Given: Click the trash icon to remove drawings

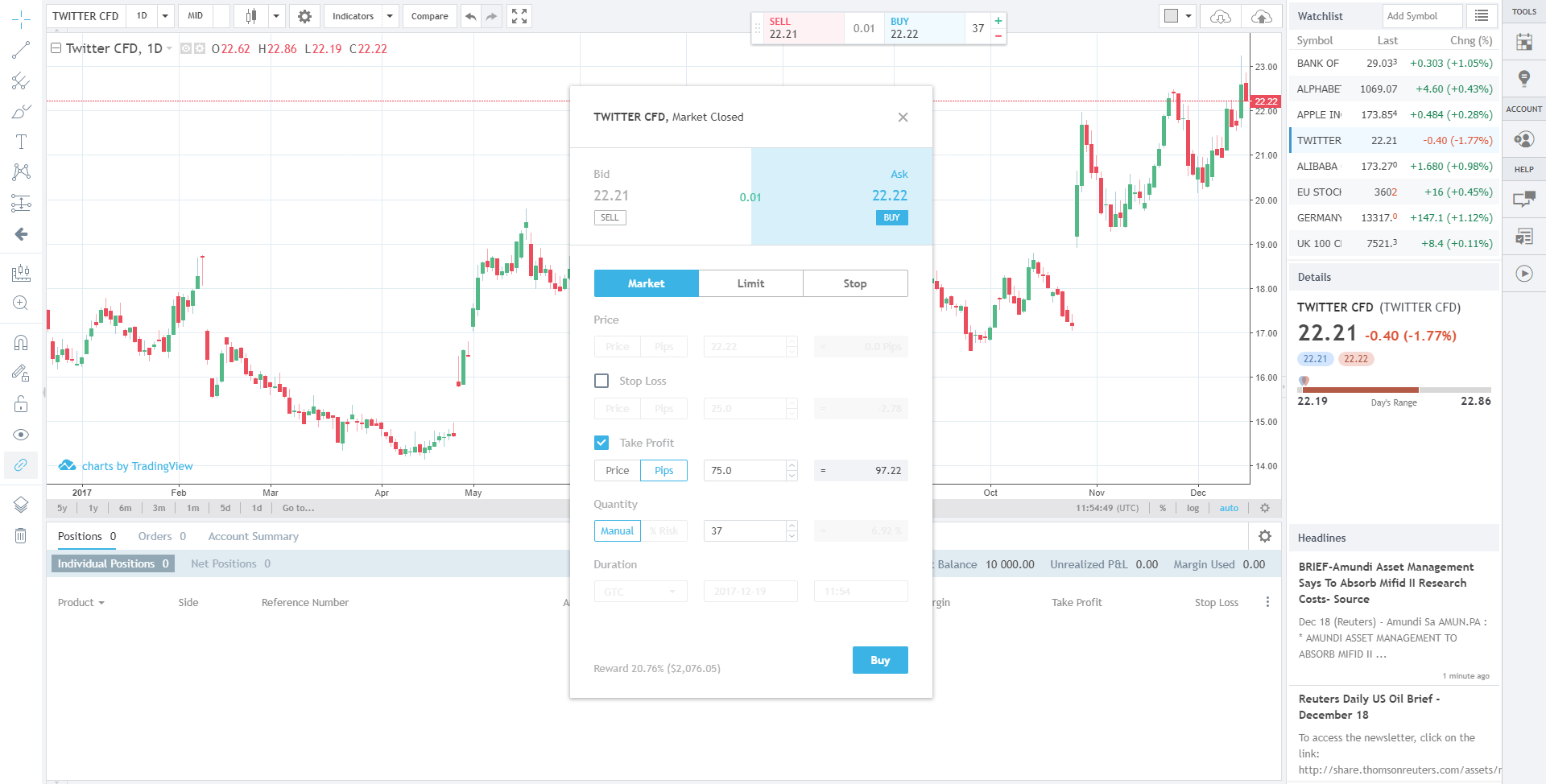Looking at the screenshot, I should tap(21, 535).
